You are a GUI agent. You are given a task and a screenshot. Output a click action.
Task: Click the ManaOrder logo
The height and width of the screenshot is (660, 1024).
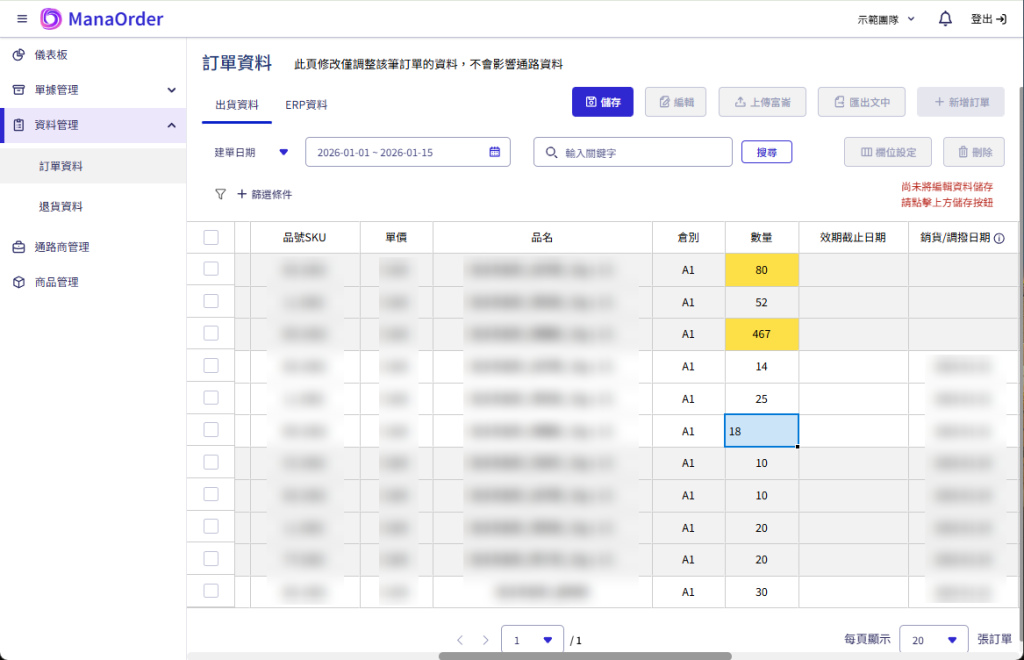(x=102, y=19)
